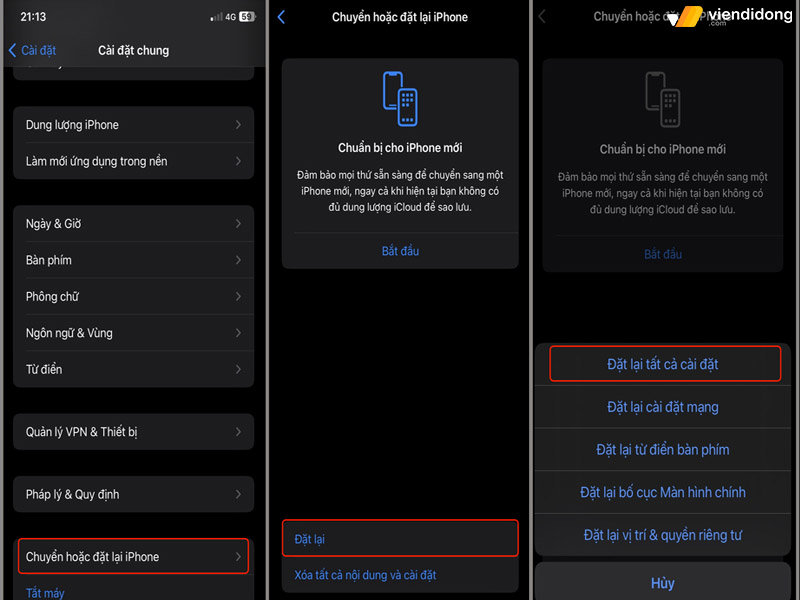Tap chevron on Quản lý VPN row
The width and height of the screenshot is (800, 600).
[238, 432]
